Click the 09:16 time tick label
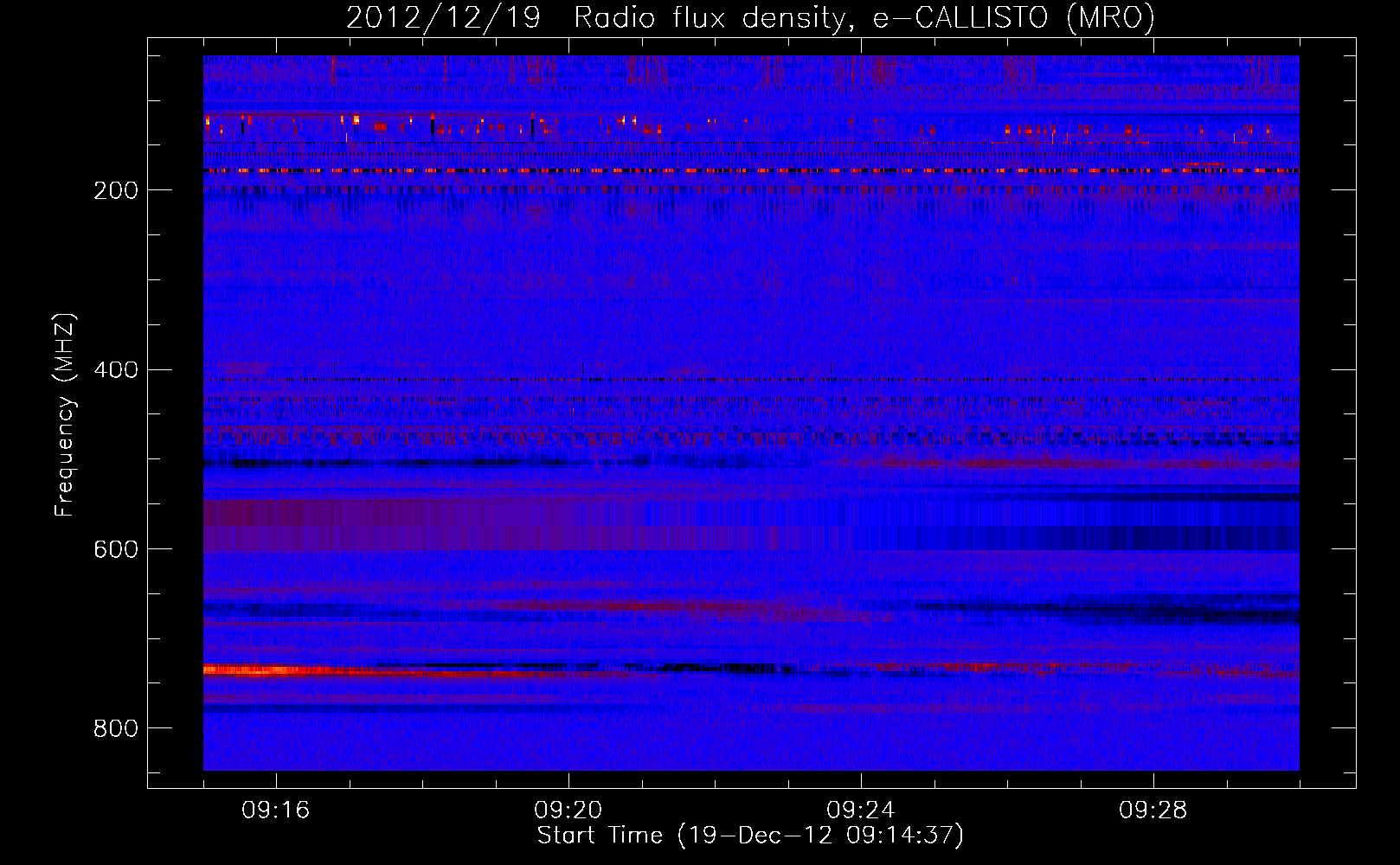This screenshot has height=865, width=1400. click(276, 811)
